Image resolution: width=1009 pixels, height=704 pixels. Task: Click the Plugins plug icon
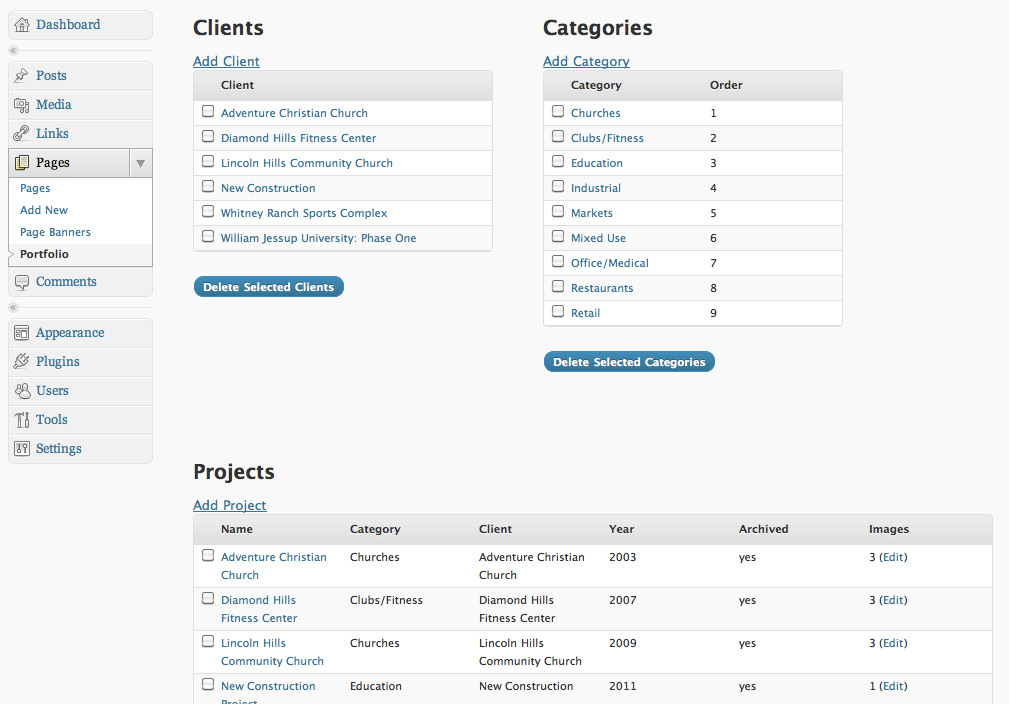point(21,362)
